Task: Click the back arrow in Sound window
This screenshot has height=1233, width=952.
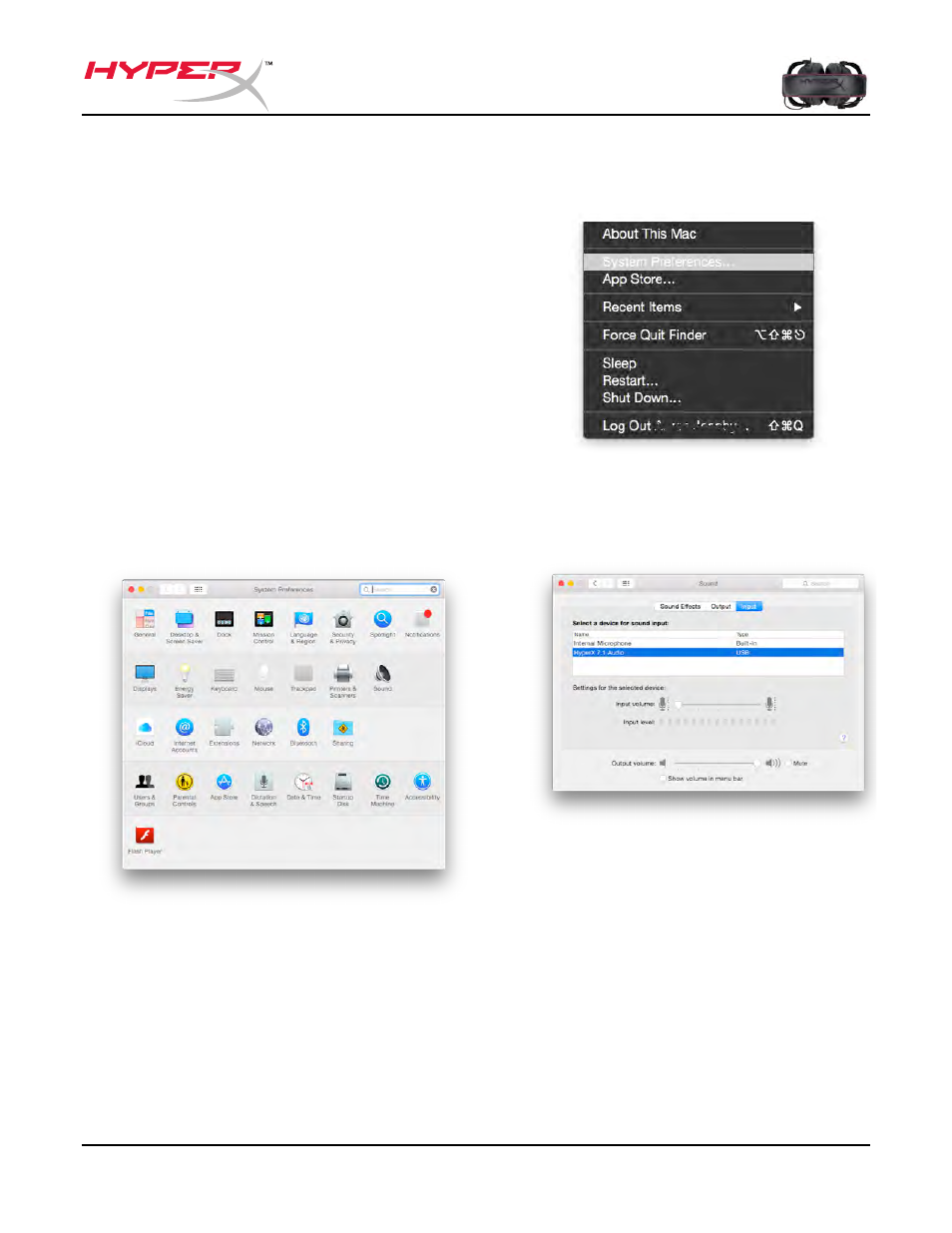Action: coord(595,583)
